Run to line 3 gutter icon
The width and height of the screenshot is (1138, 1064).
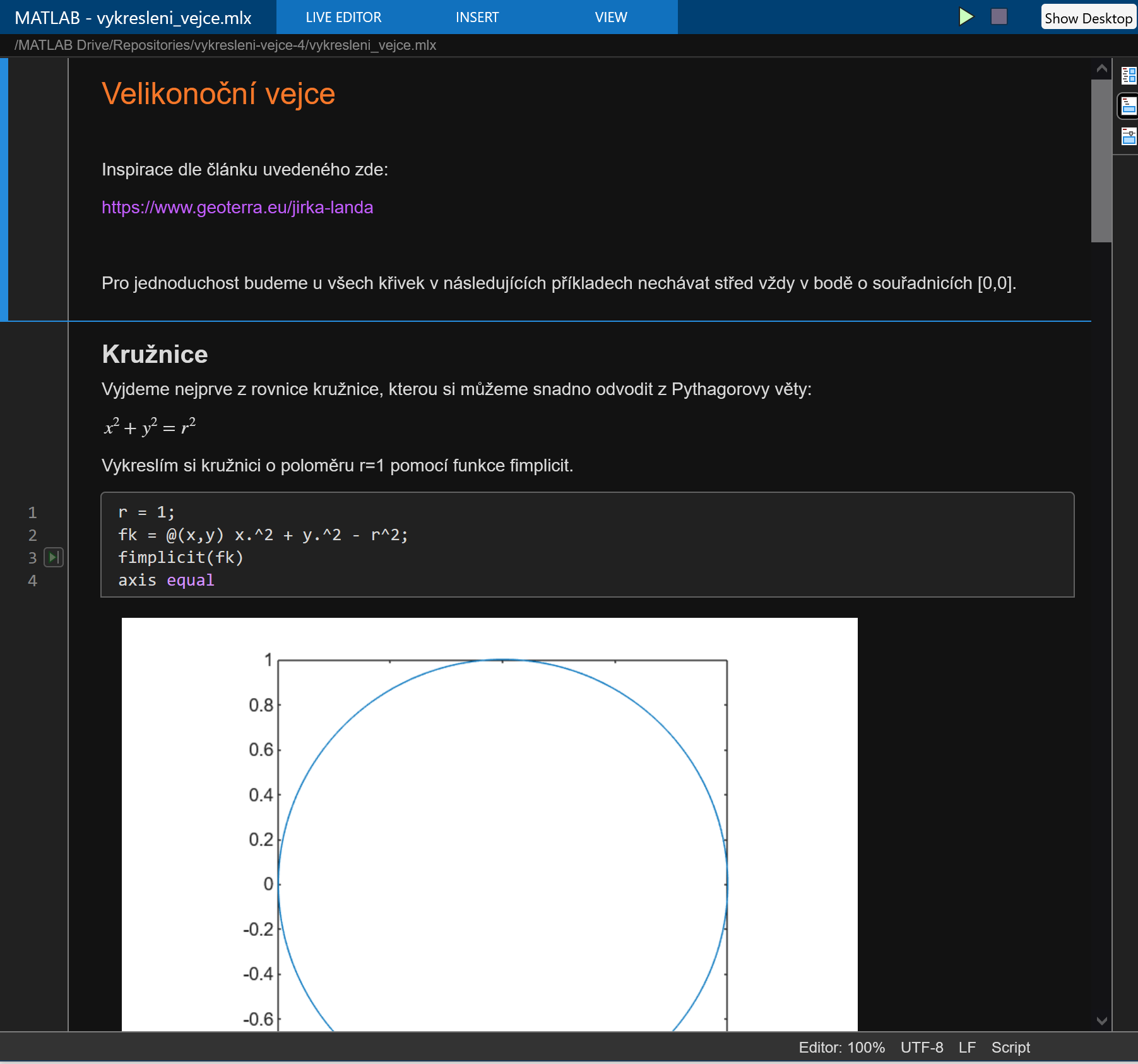point(54,557)
